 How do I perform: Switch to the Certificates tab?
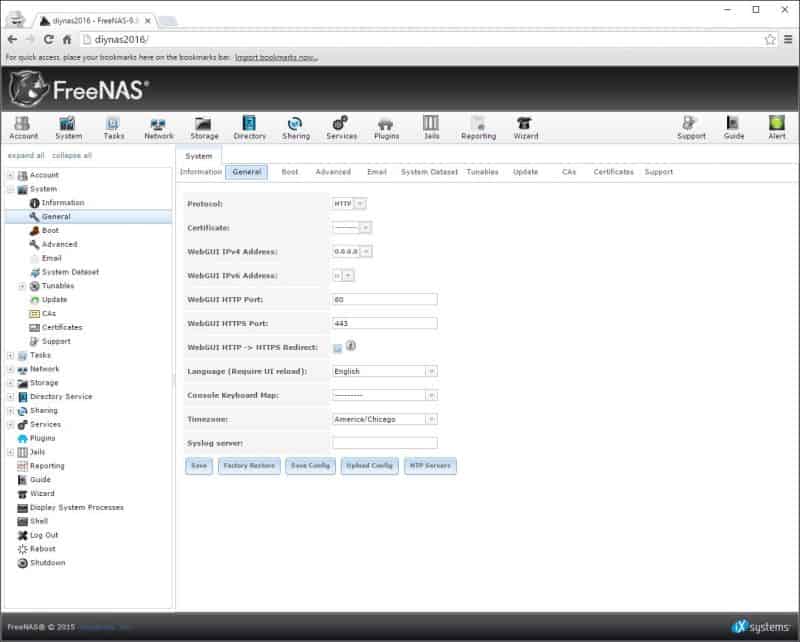(x=613, y=172)
